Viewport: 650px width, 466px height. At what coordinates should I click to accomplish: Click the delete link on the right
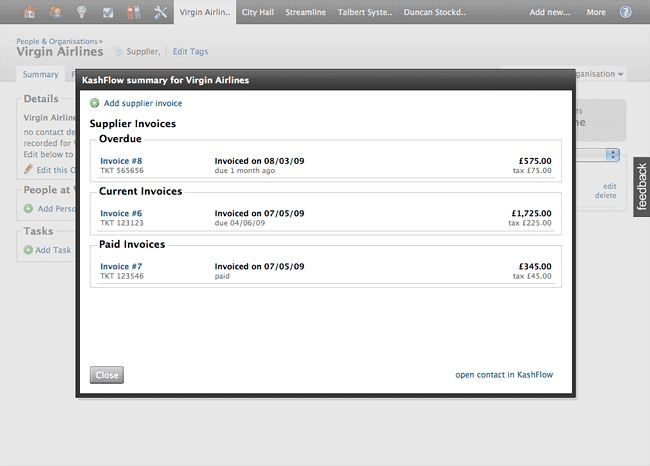pyautogui.click(x=606, y=195)
